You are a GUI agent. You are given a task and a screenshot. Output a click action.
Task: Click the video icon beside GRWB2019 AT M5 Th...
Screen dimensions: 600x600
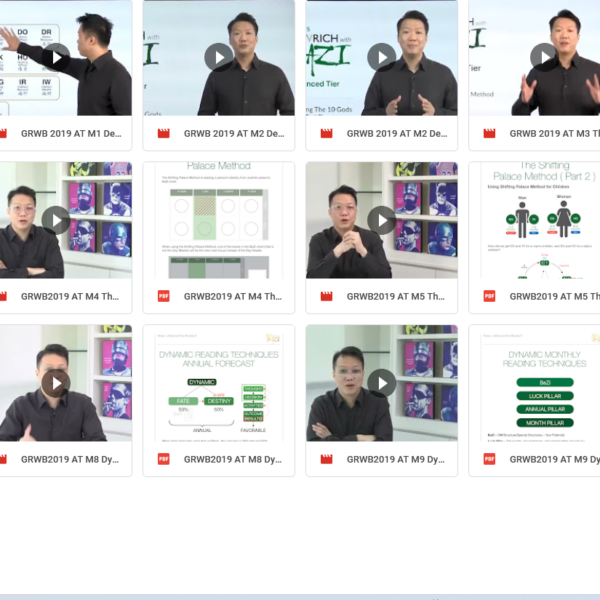(x=326, y=296)
